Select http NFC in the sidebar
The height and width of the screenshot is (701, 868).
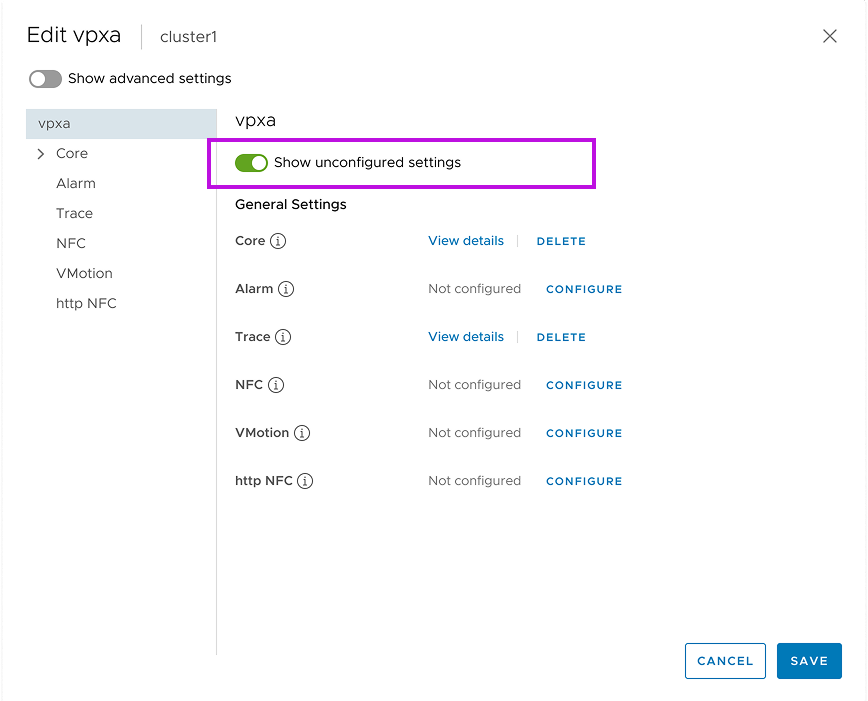click(x=86, y=304)
